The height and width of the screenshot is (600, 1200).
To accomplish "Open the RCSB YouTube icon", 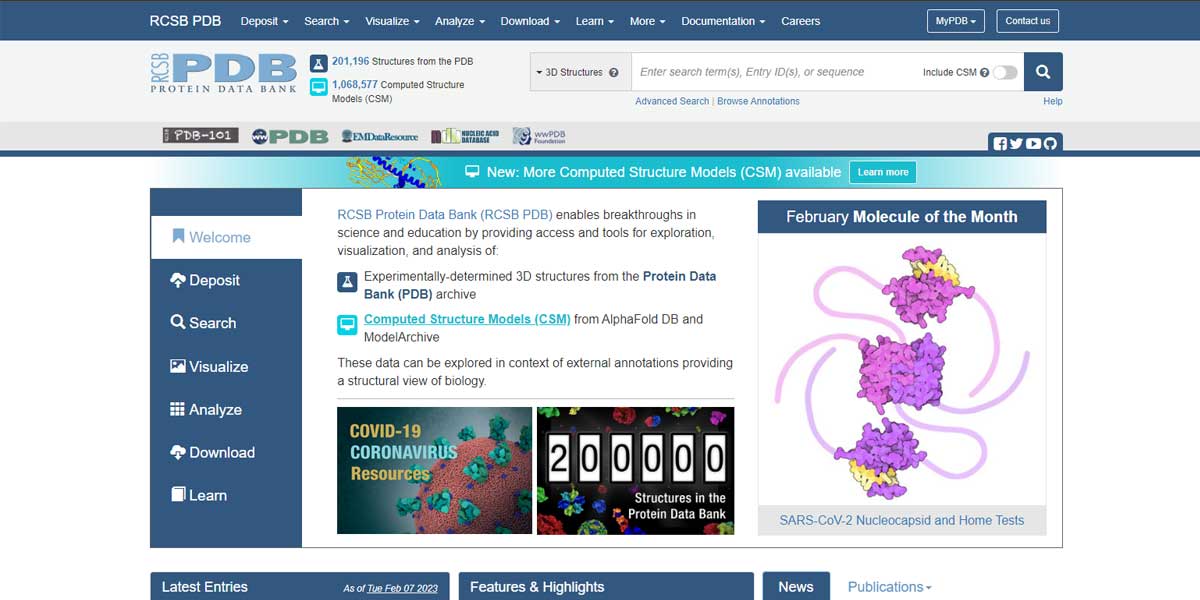I will point(1033,144).
